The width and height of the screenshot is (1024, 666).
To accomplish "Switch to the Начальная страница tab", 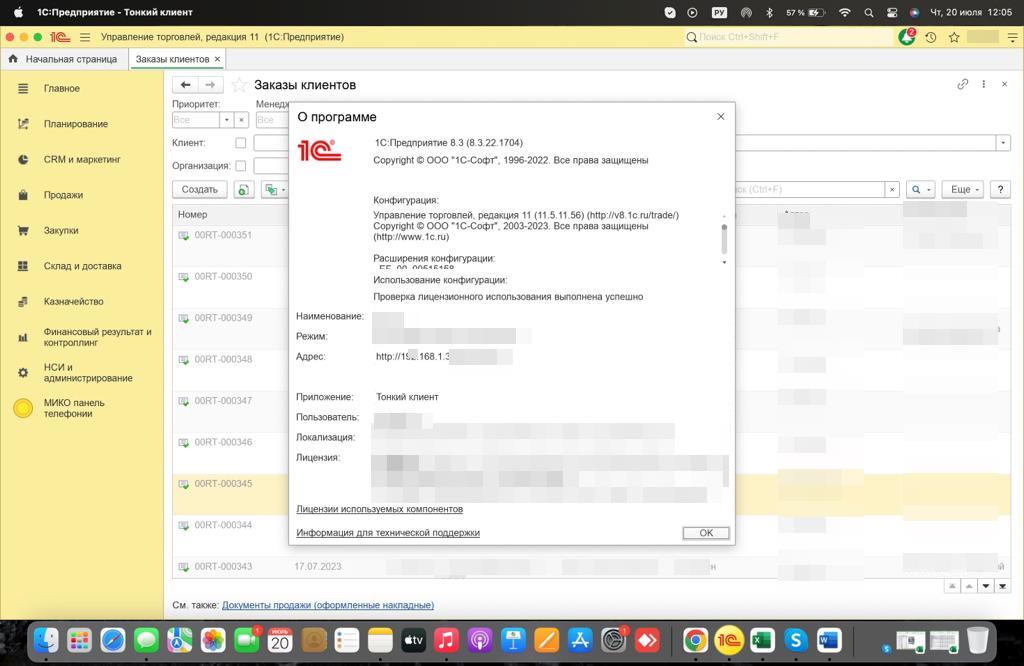I will (70, 59).
